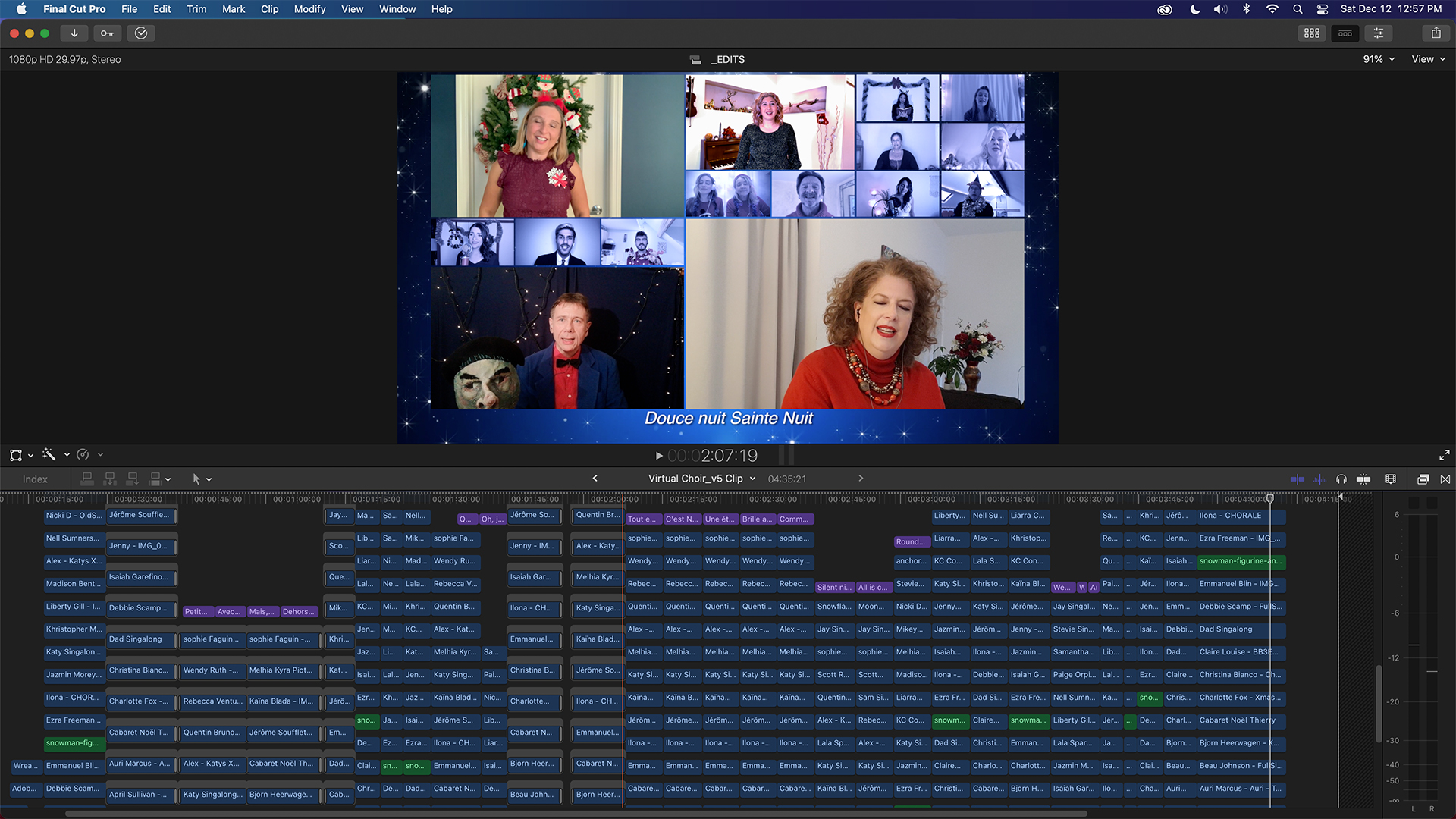The height and width of the screenshot is (819, 1456).
Task: Open the Keyword Editor key icon
Action: pyautogui.click(x=108, y=33)
